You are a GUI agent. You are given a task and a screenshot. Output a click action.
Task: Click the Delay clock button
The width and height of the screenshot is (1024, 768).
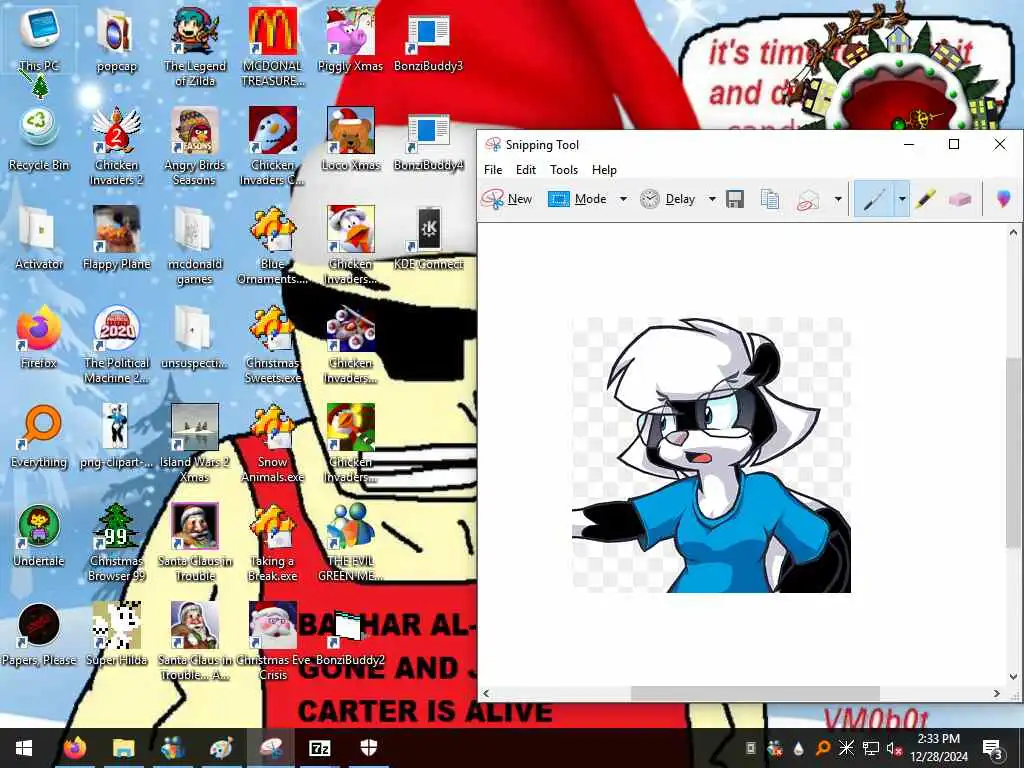pyautogui.click(x=667, y=199)
